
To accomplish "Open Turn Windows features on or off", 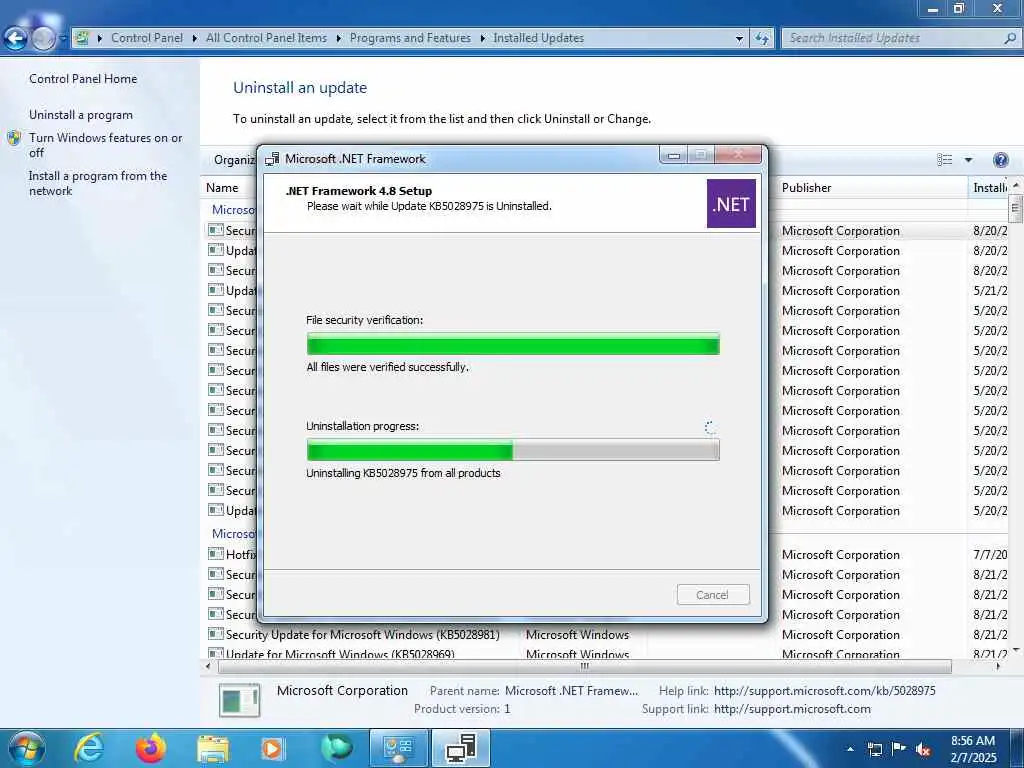I will pos(105,145).
